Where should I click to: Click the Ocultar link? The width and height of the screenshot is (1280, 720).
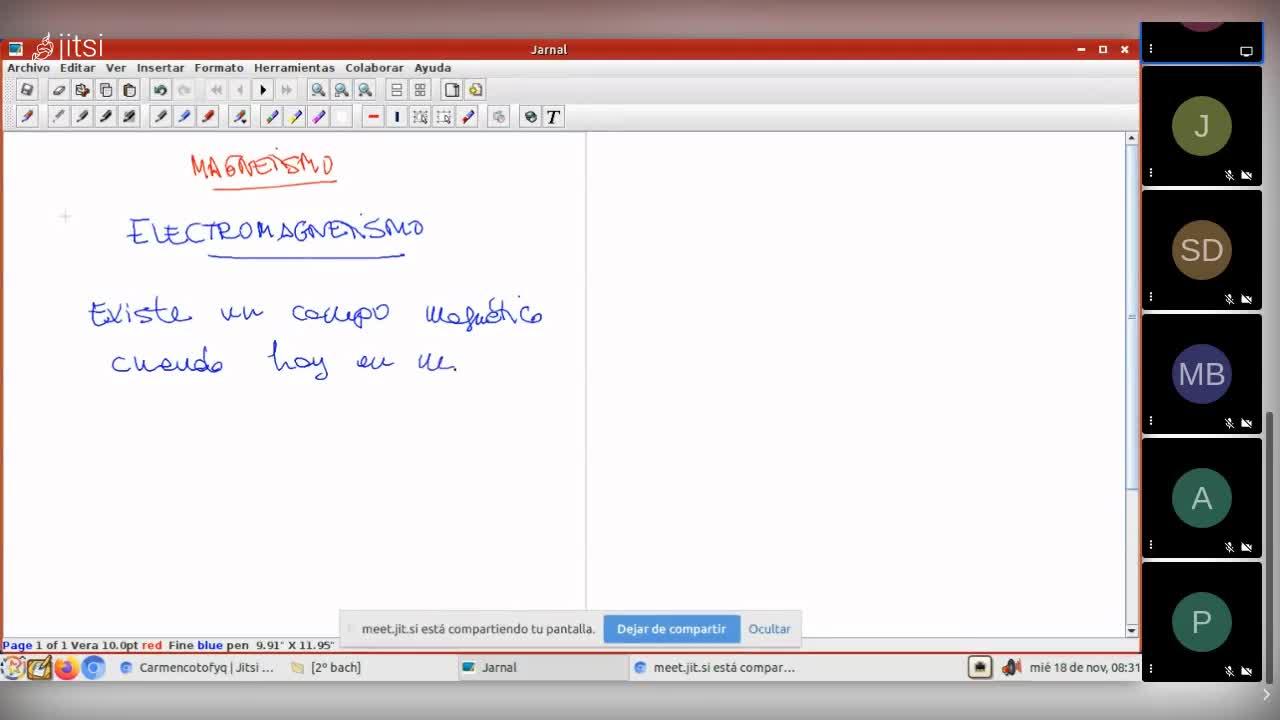coord(769,629)
